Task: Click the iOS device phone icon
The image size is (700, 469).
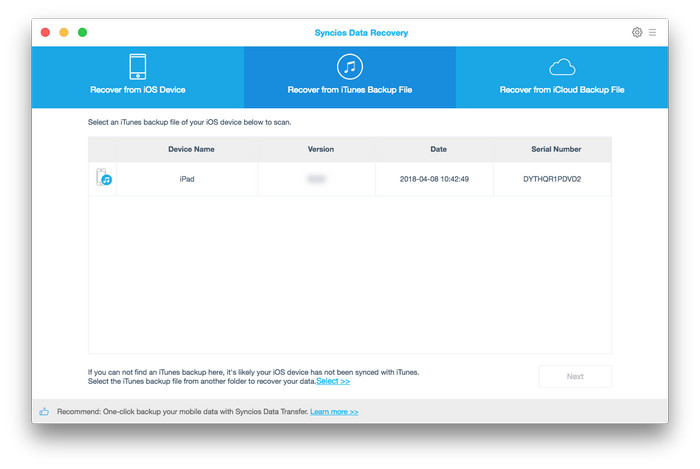Action: click(138, 66)
